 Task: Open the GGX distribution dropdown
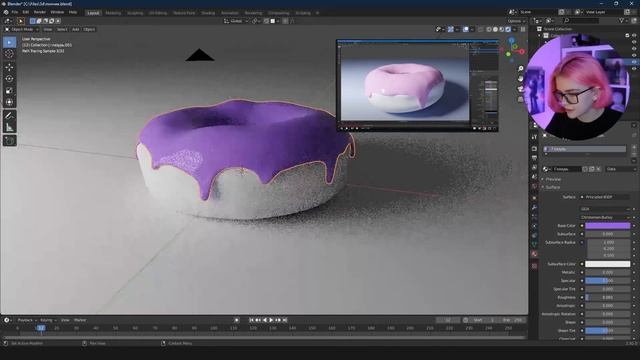point(605,209)
